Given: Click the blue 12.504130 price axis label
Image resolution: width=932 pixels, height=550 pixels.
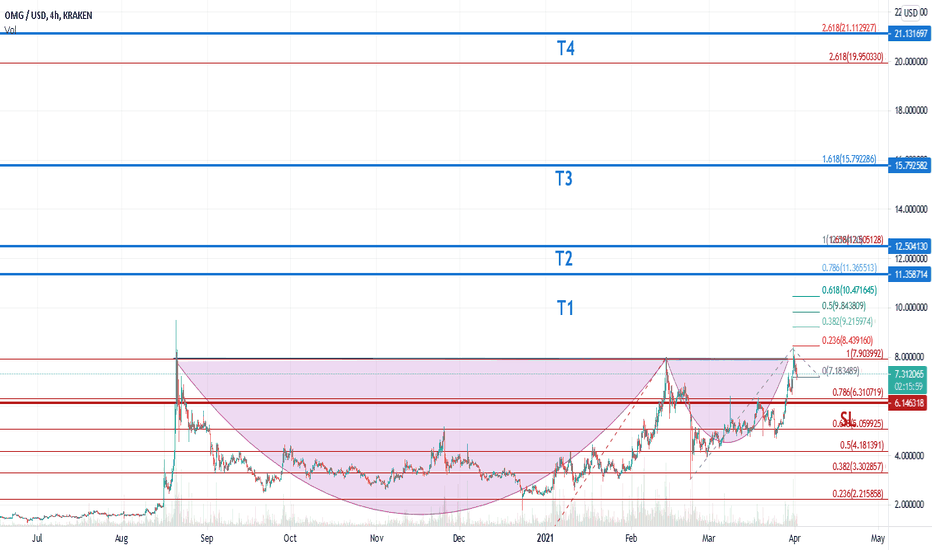Looking at the screenshot, I should pos(910,246).
